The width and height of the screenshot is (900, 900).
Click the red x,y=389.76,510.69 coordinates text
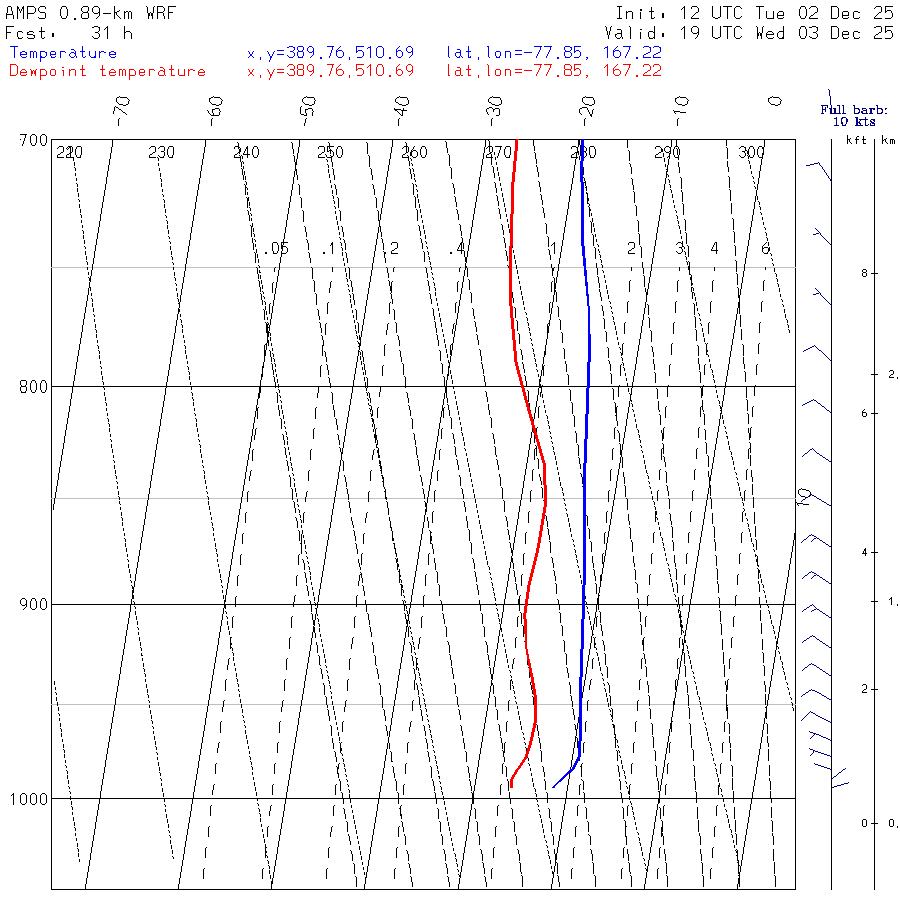click(331, 71)
